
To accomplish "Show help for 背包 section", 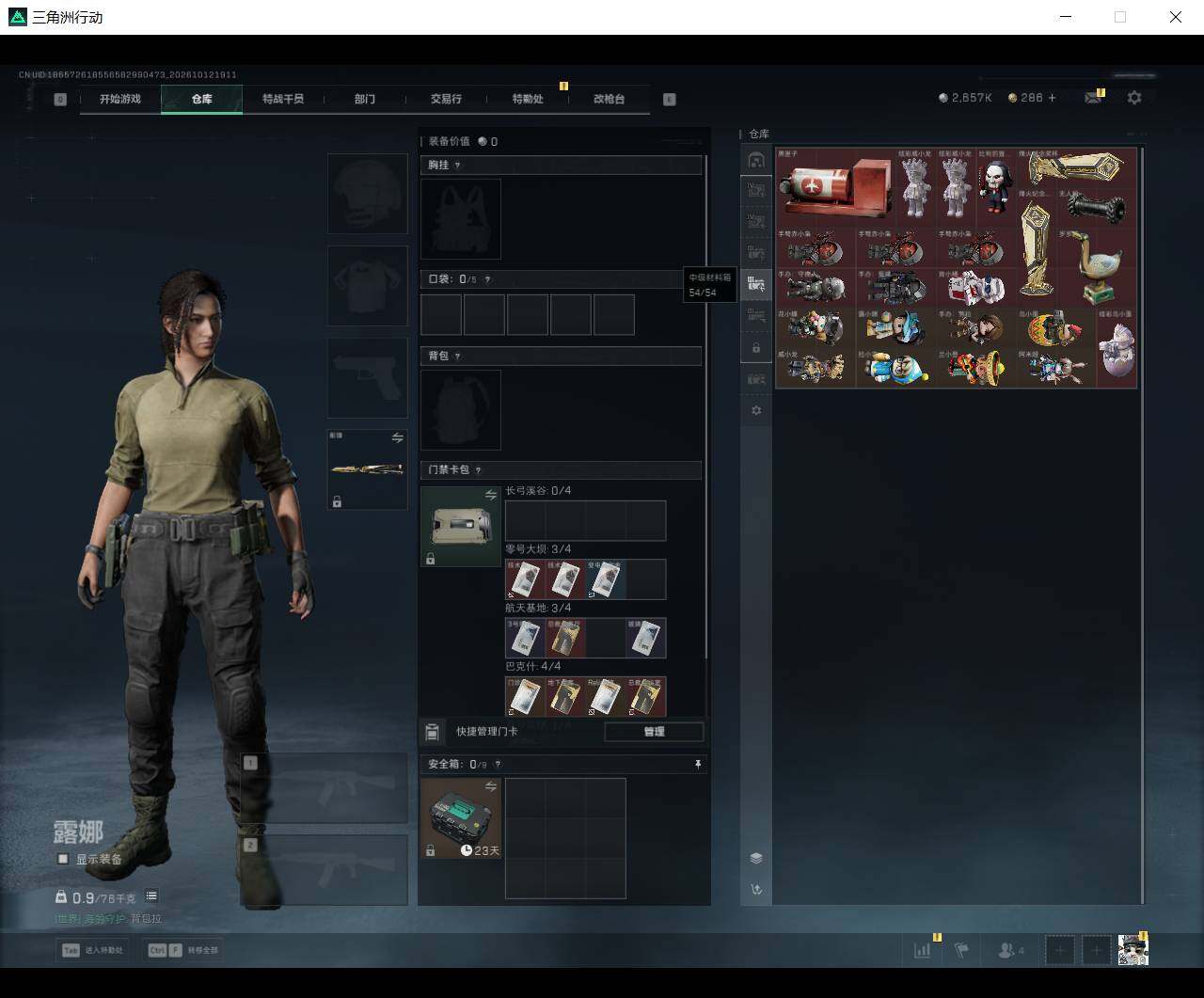I will click(x=458, y=356).
